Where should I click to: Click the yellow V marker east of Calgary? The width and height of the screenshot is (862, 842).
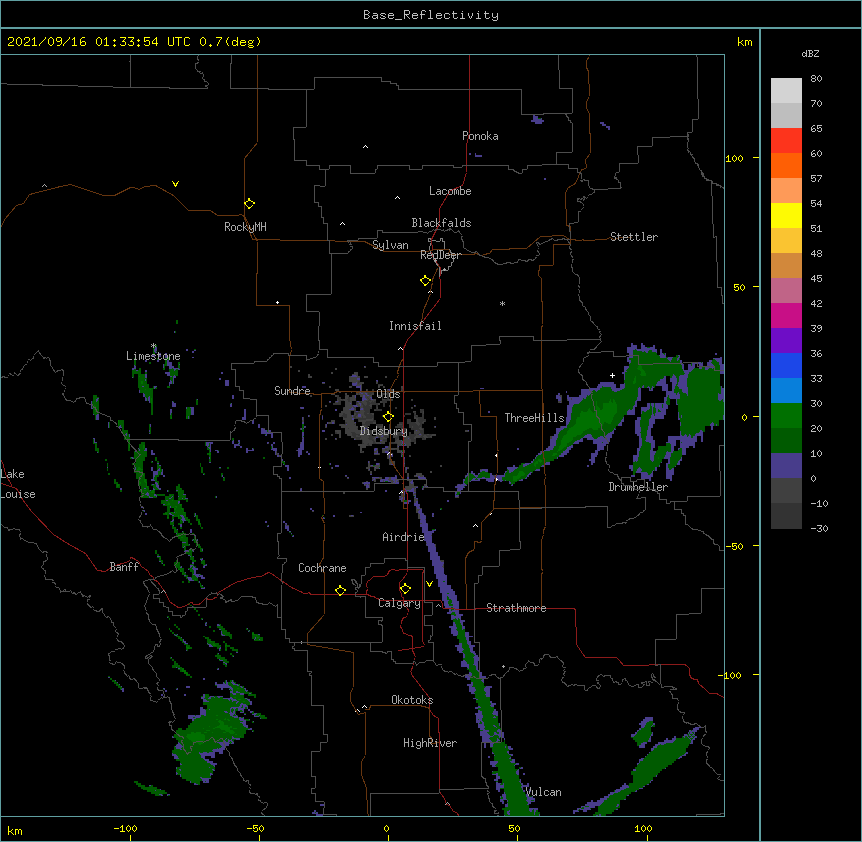tap(429, 584)
